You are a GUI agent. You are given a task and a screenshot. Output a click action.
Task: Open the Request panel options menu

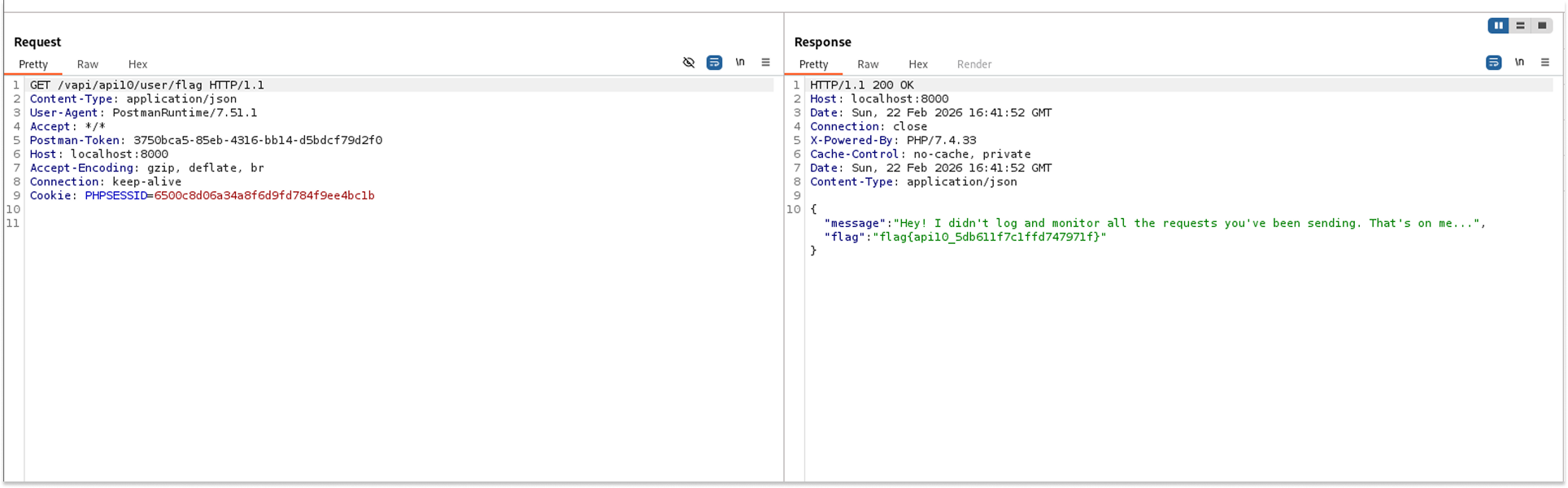[x=765, y=63]
